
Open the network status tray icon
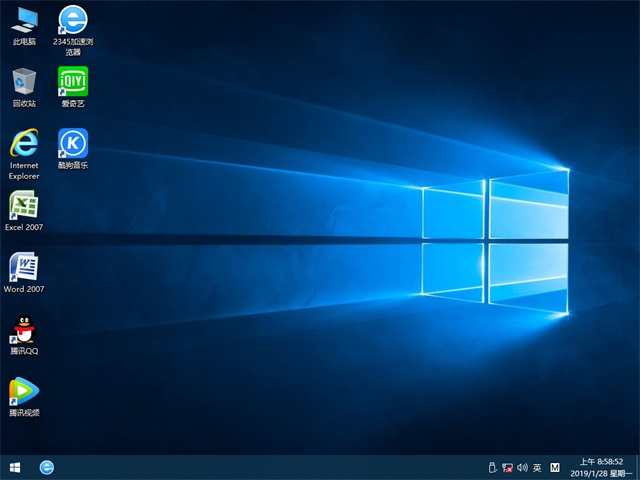pos(507,467)
